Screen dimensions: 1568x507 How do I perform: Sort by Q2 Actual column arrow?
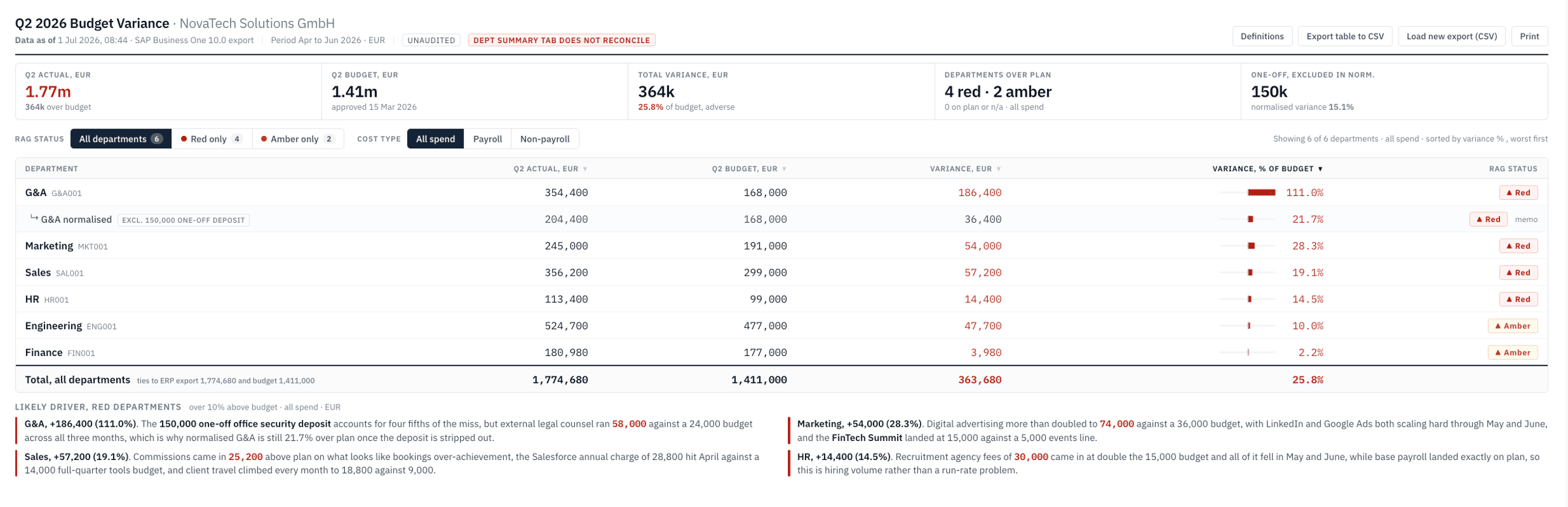tap(585, 169)
